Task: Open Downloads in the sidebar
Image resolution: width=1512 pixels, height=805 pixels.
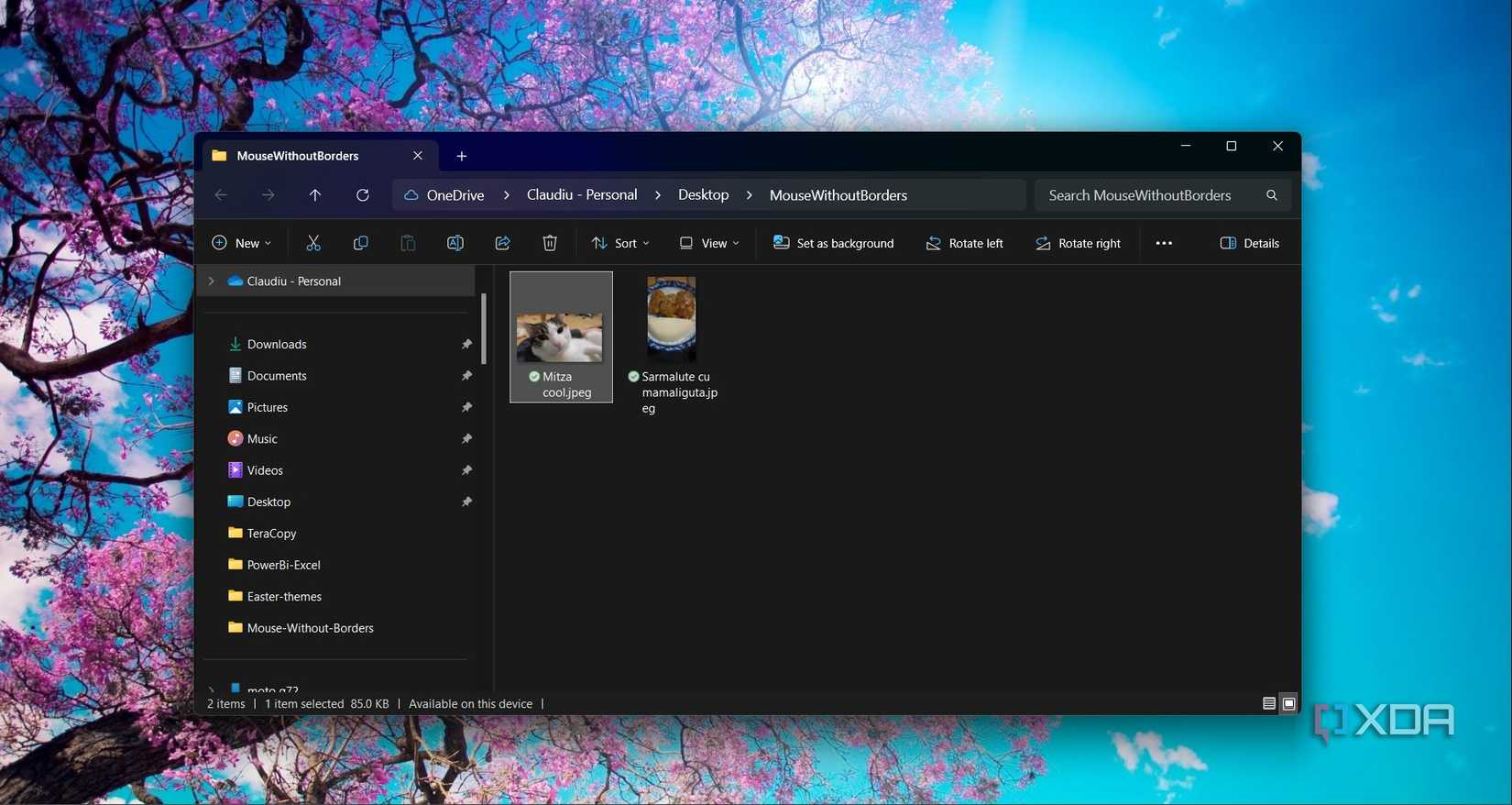Action: coord(277,345)
